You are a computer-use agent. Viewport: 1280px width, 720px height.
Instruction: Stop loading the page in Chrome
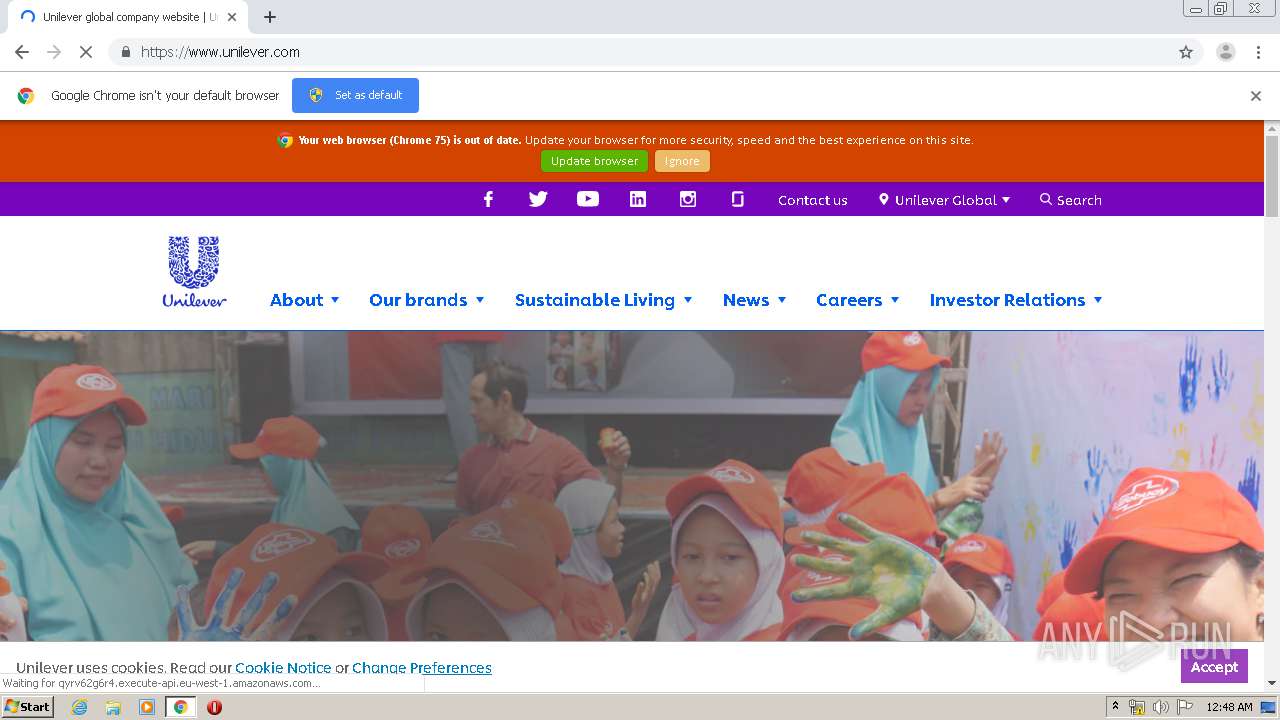(86, 52)
